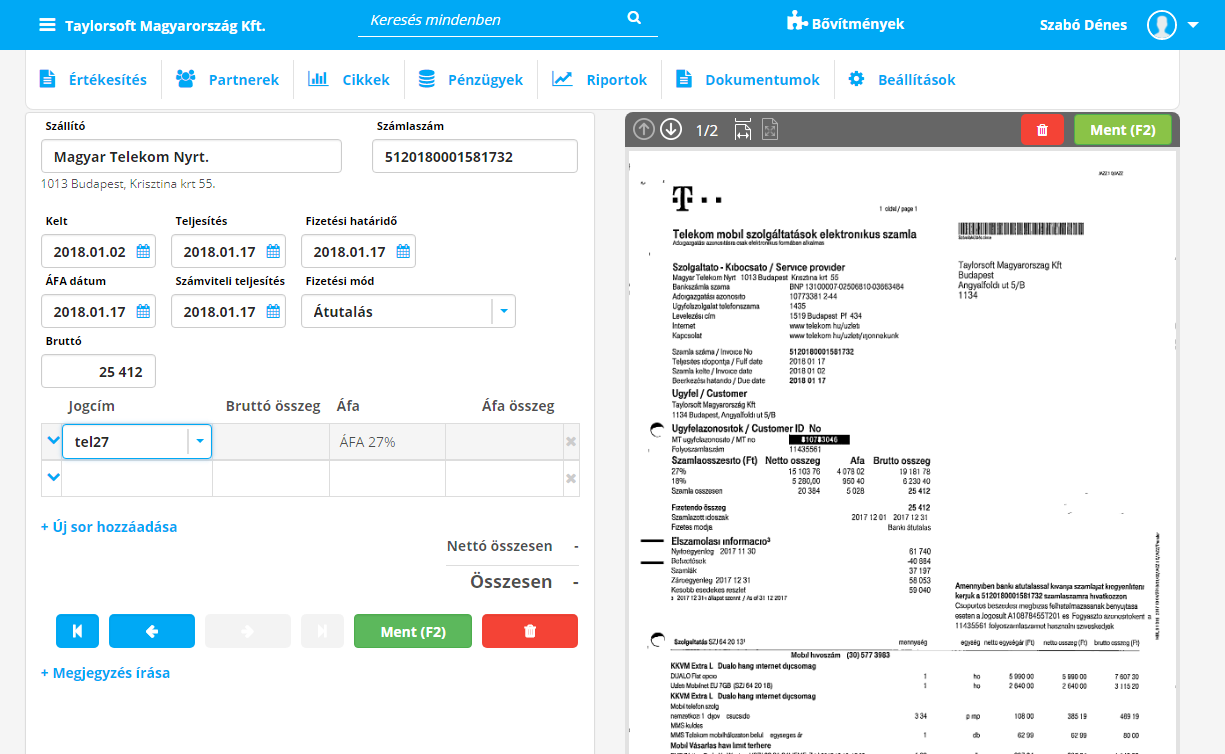Open the hamburger menu icon
1225x754 pixels.
(47, 25)
